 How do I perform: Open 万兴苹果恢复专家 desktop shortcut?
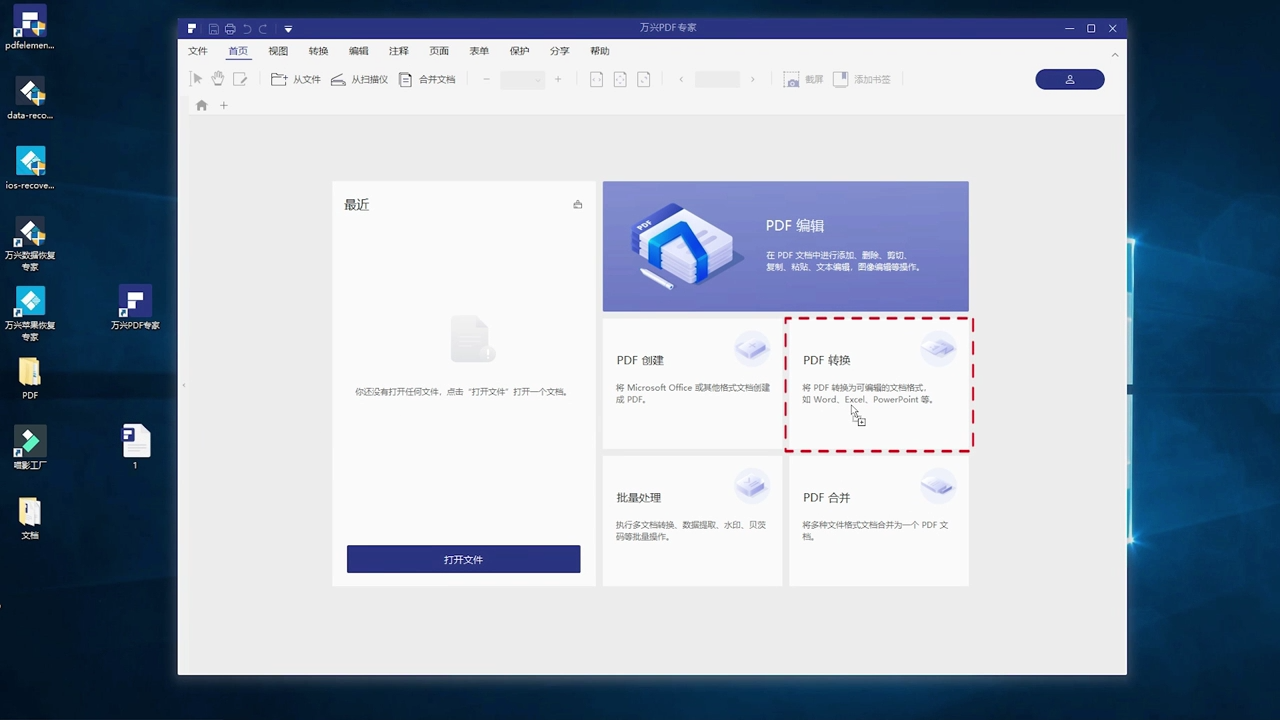click(30, 314)
